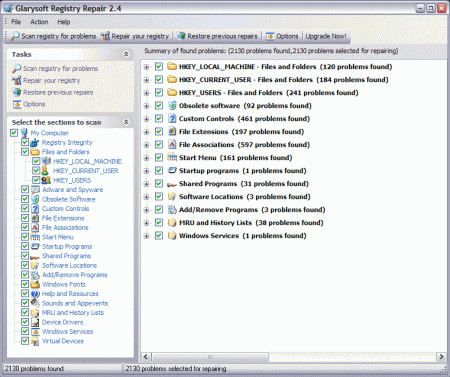The width and height of the screenshot is (450, 377).
Task: Click the File Associations results icon
Action: pos(172,144)
